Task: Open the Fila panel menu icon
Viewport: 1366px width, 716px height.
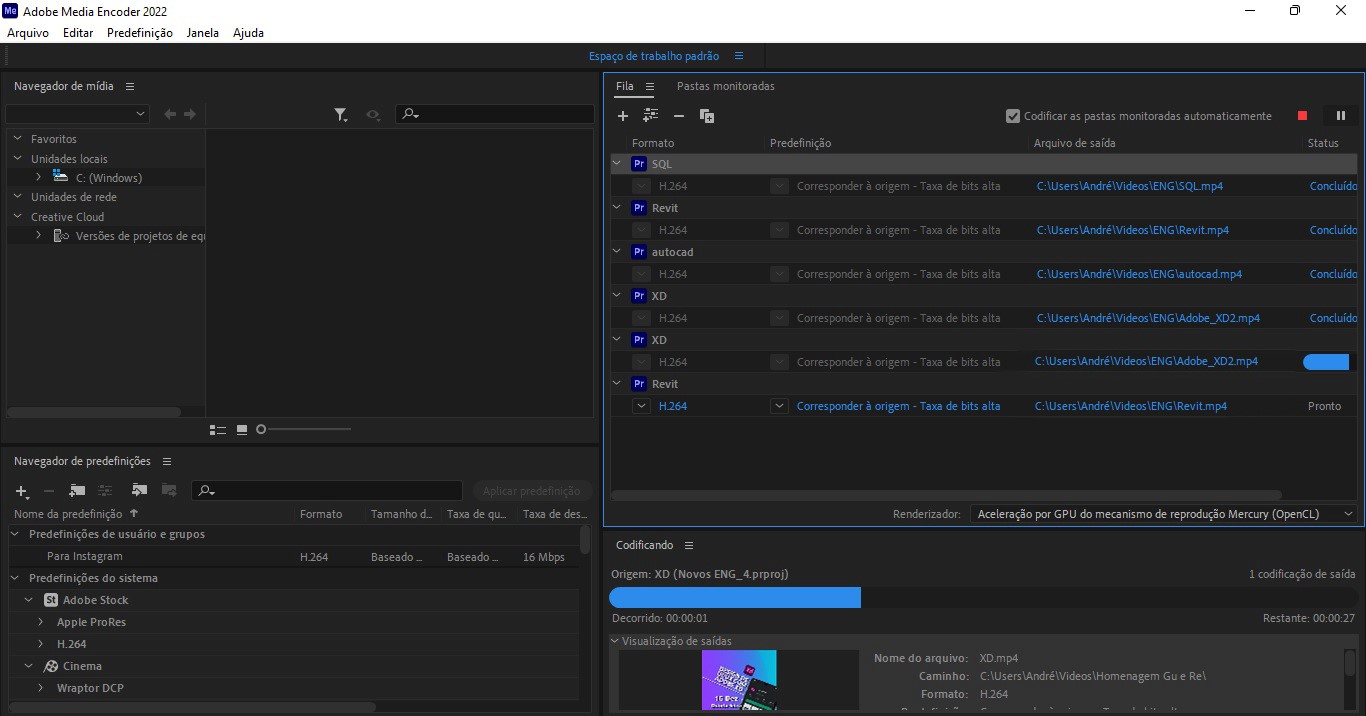Action: [649, 87]
